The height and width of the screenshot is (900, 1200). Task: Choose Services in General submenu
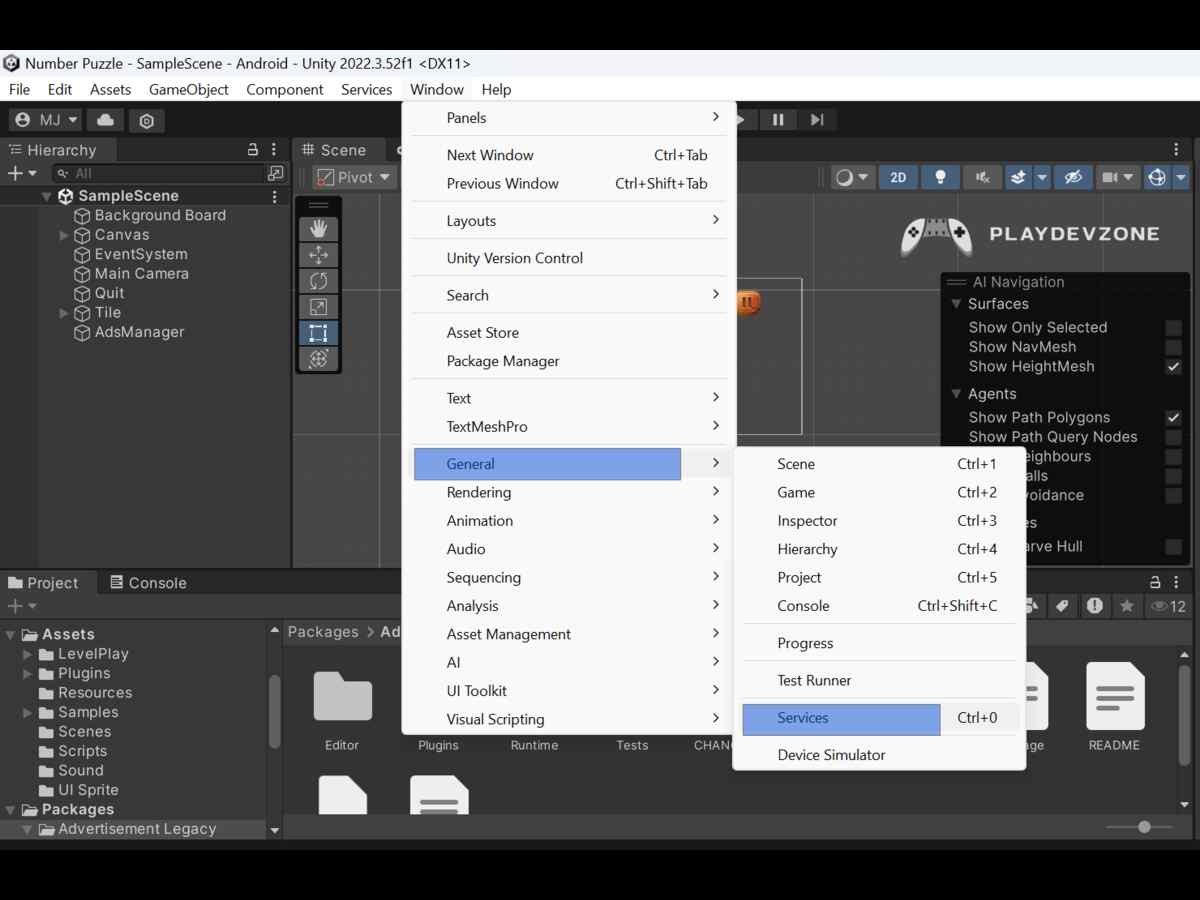pyautogui.click(x=841, y=718)
